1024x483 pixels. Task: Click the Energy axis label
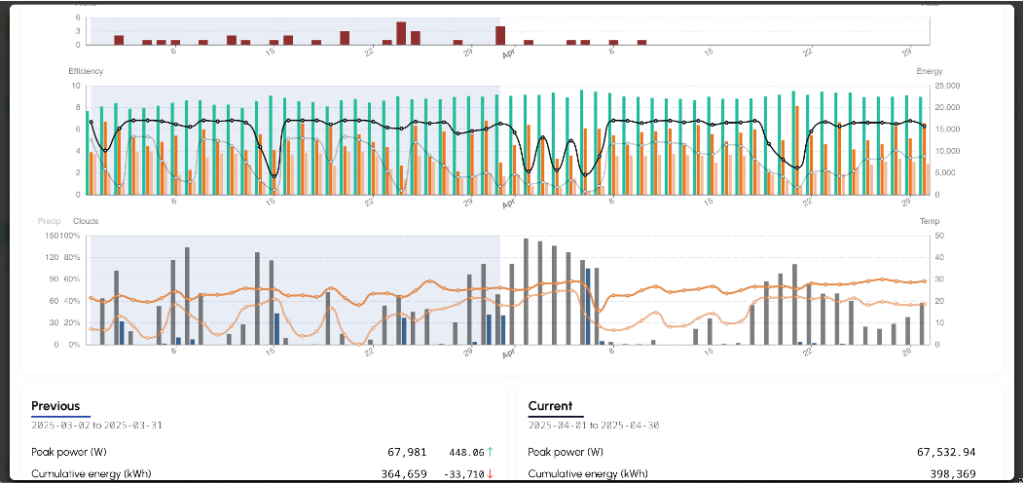929,71
